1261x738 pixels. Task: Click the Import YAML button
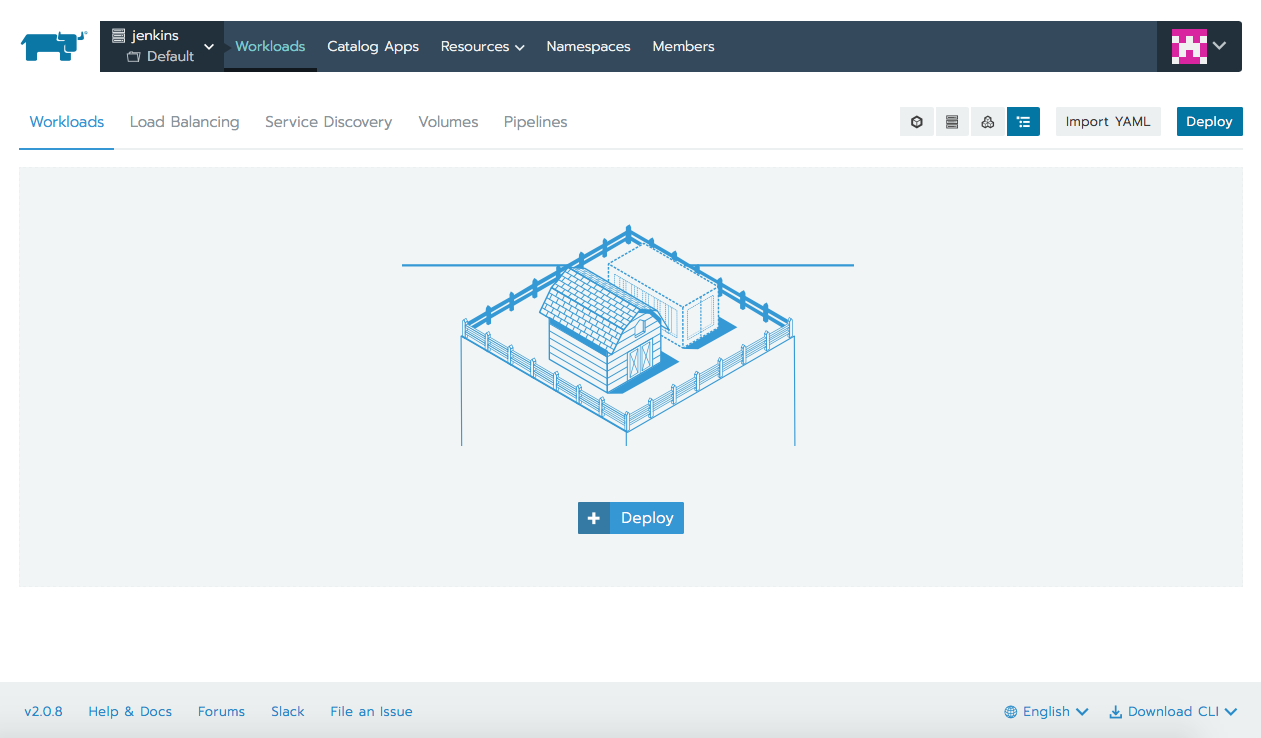1108,122
